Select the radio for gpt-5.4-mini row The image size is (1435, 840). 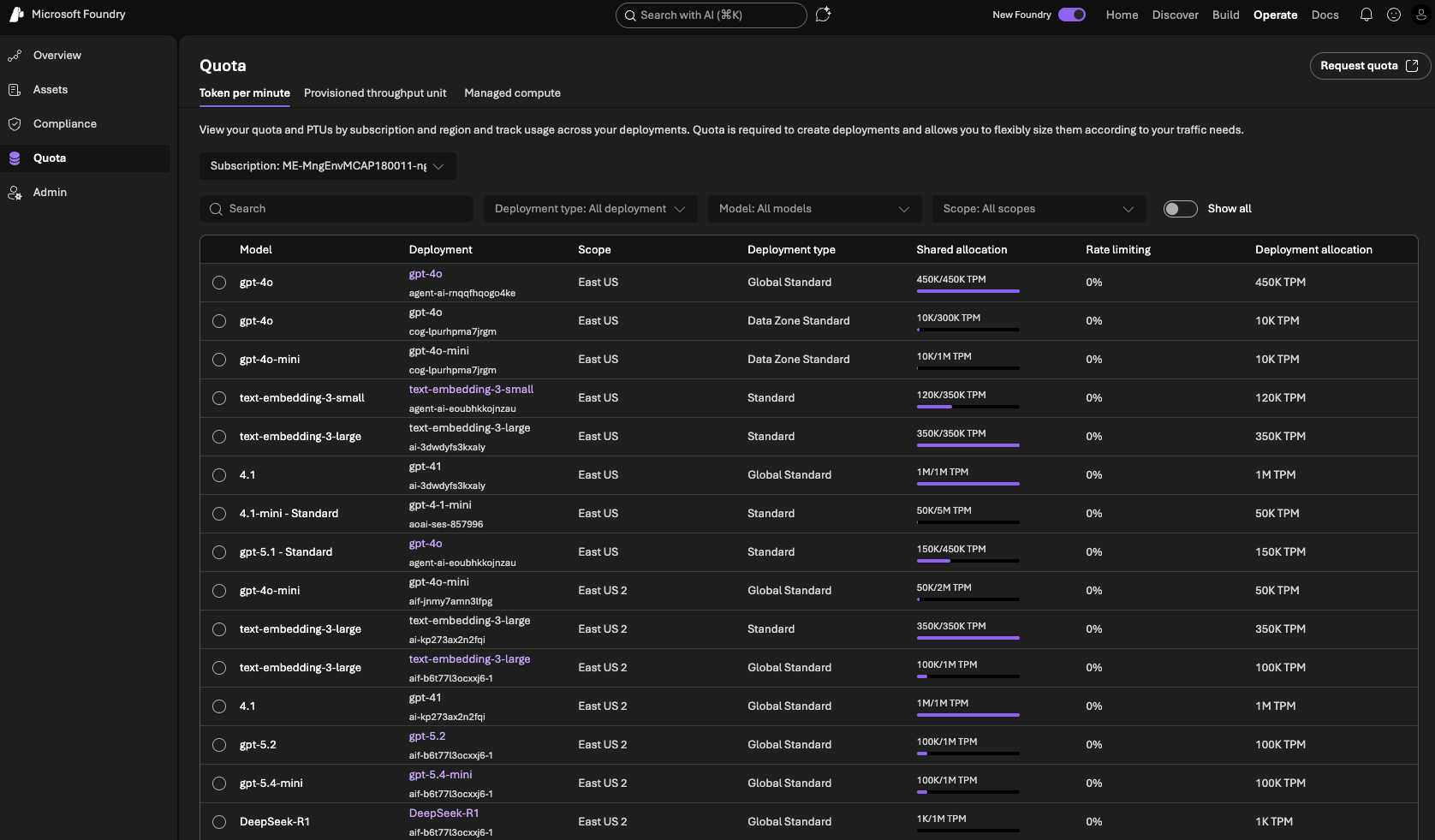(x=219, y=783)
